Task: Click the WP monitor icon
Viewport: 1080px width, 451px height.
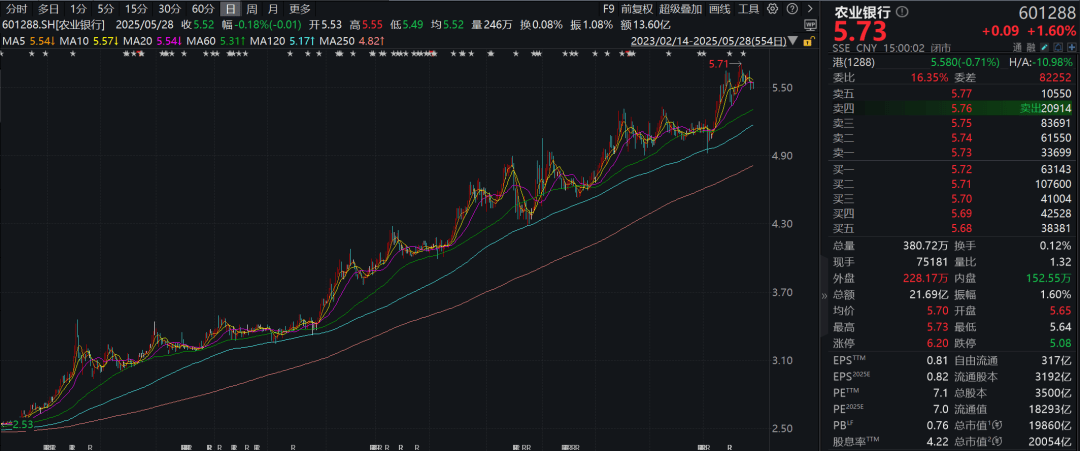Action: click(810, 25)
